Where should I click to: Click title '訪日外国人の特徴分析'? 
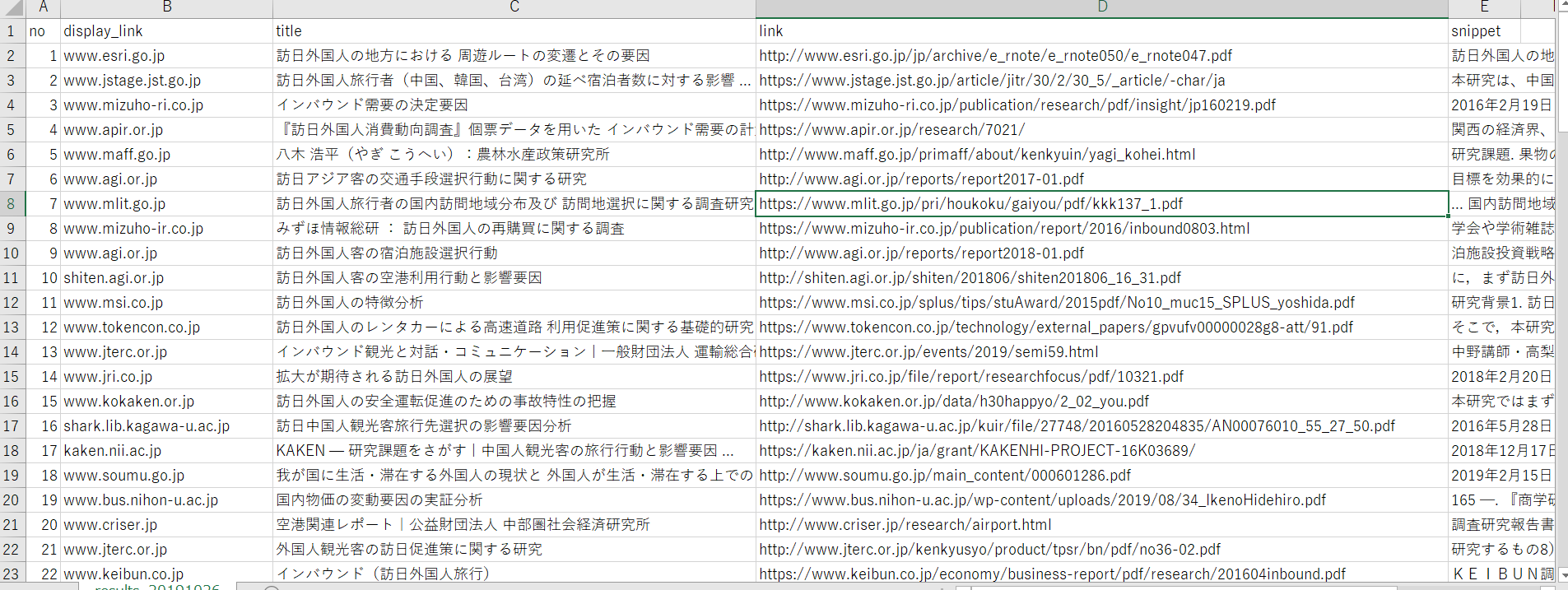514,303
